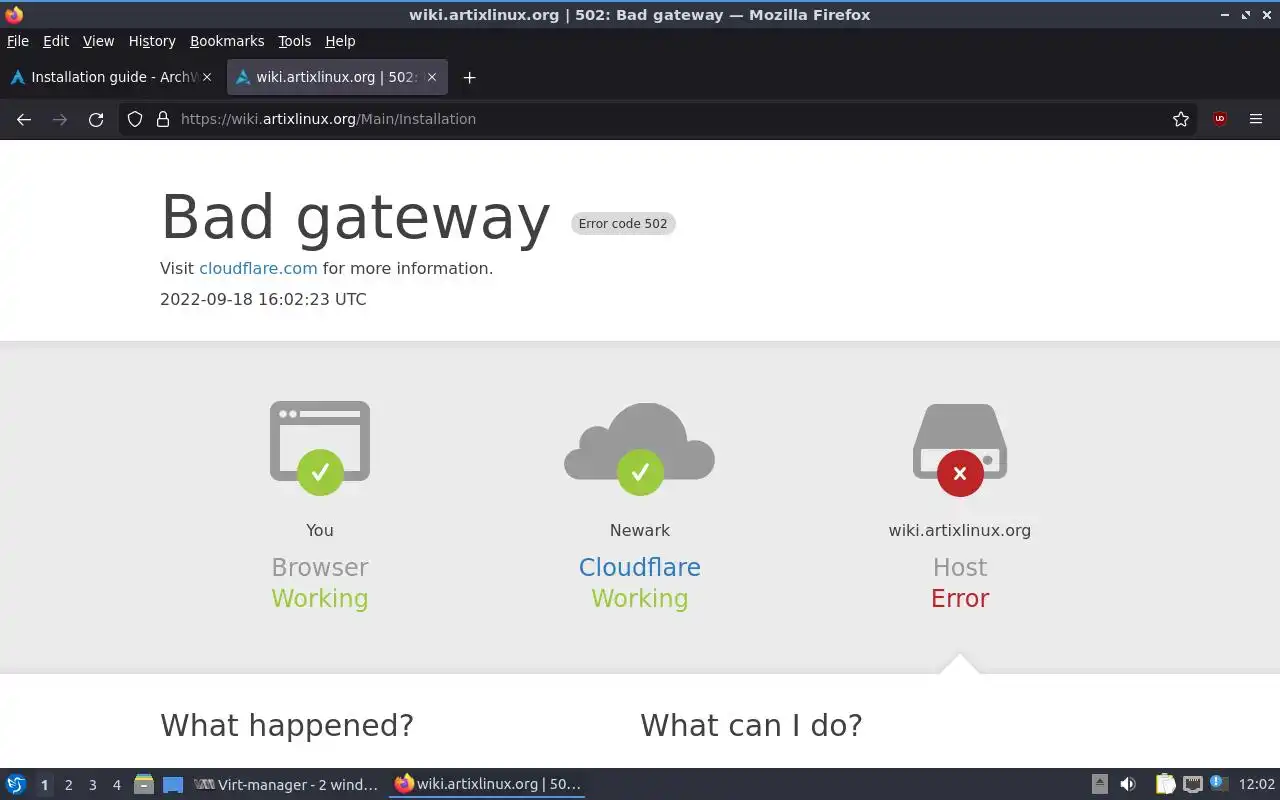
Task: Show site security padlock information
Action: (x=163, y=119)
